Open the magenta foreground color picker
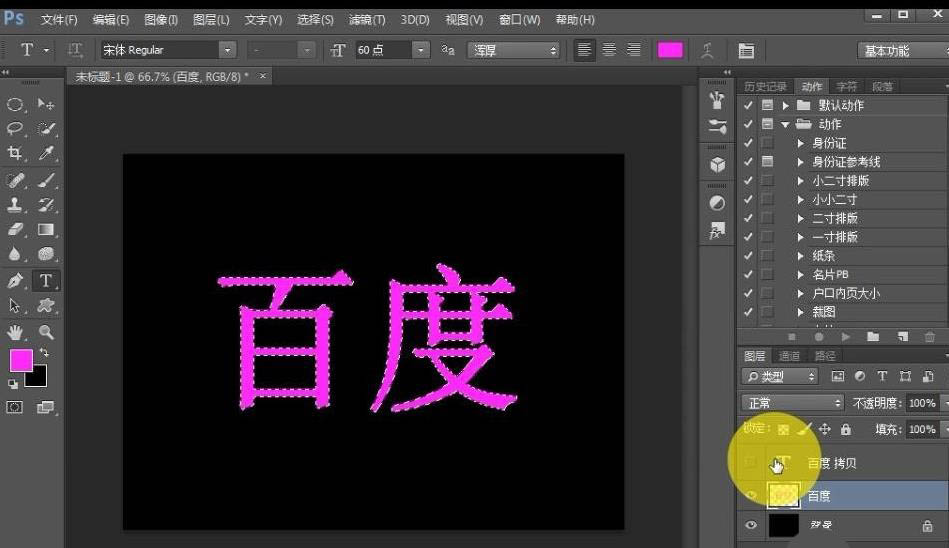The image size is (949, 548). coord(19,360)
